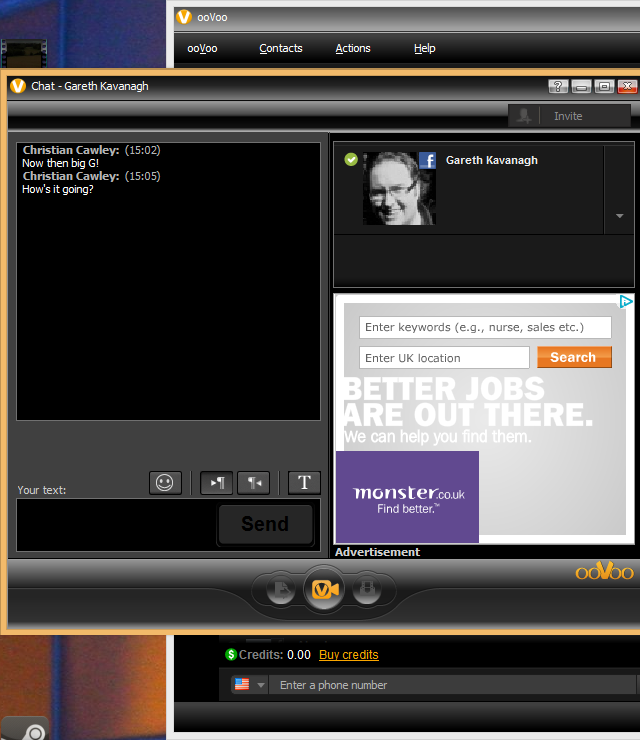Viewport: 640px width, 740px height.
Task: Click the Invite button
Action: pyautogui.click(x=569, y=116)
